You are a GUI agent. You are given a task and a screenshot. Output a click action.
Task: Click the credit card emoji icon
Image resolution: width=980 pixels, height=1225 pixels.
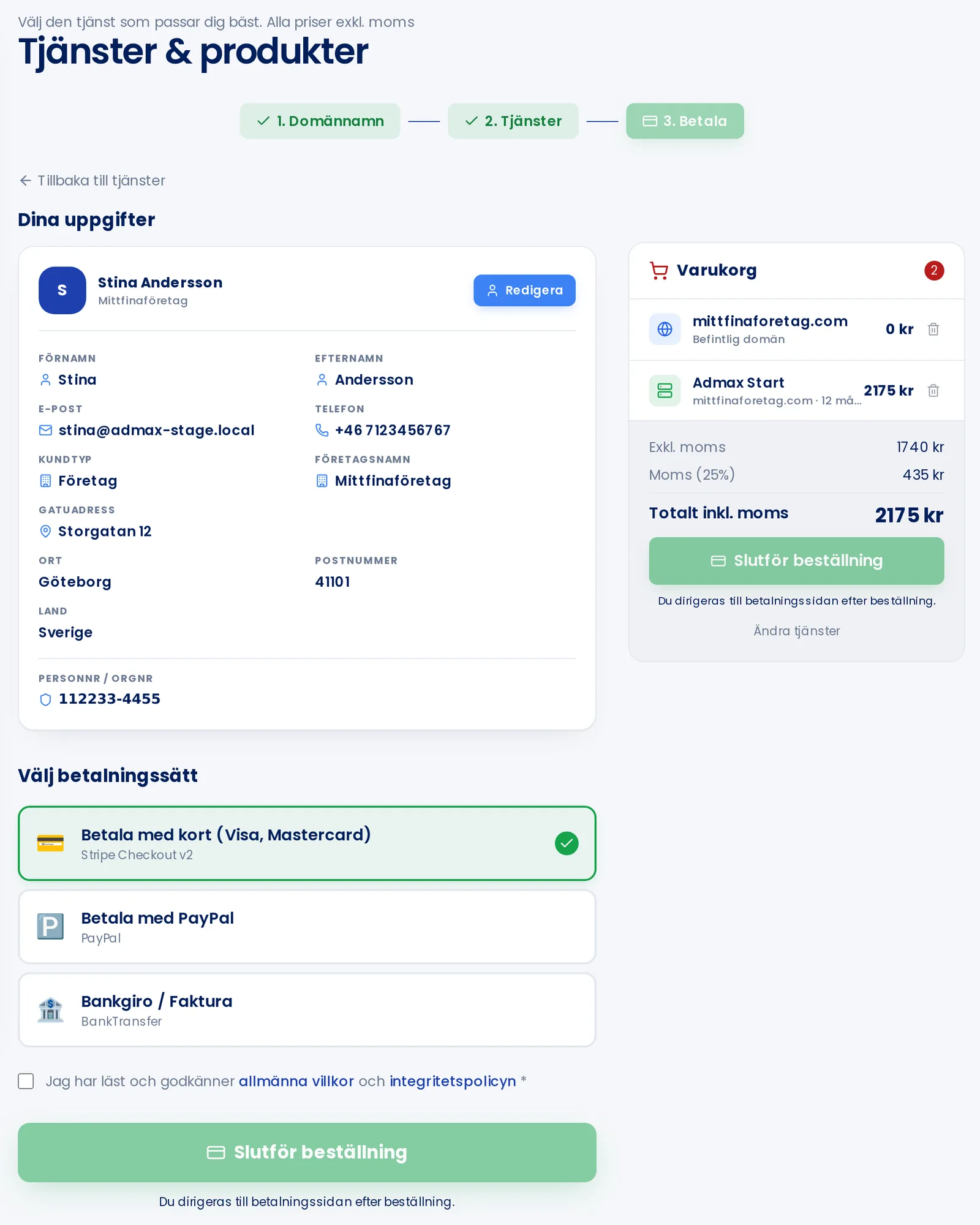[50, 843]
